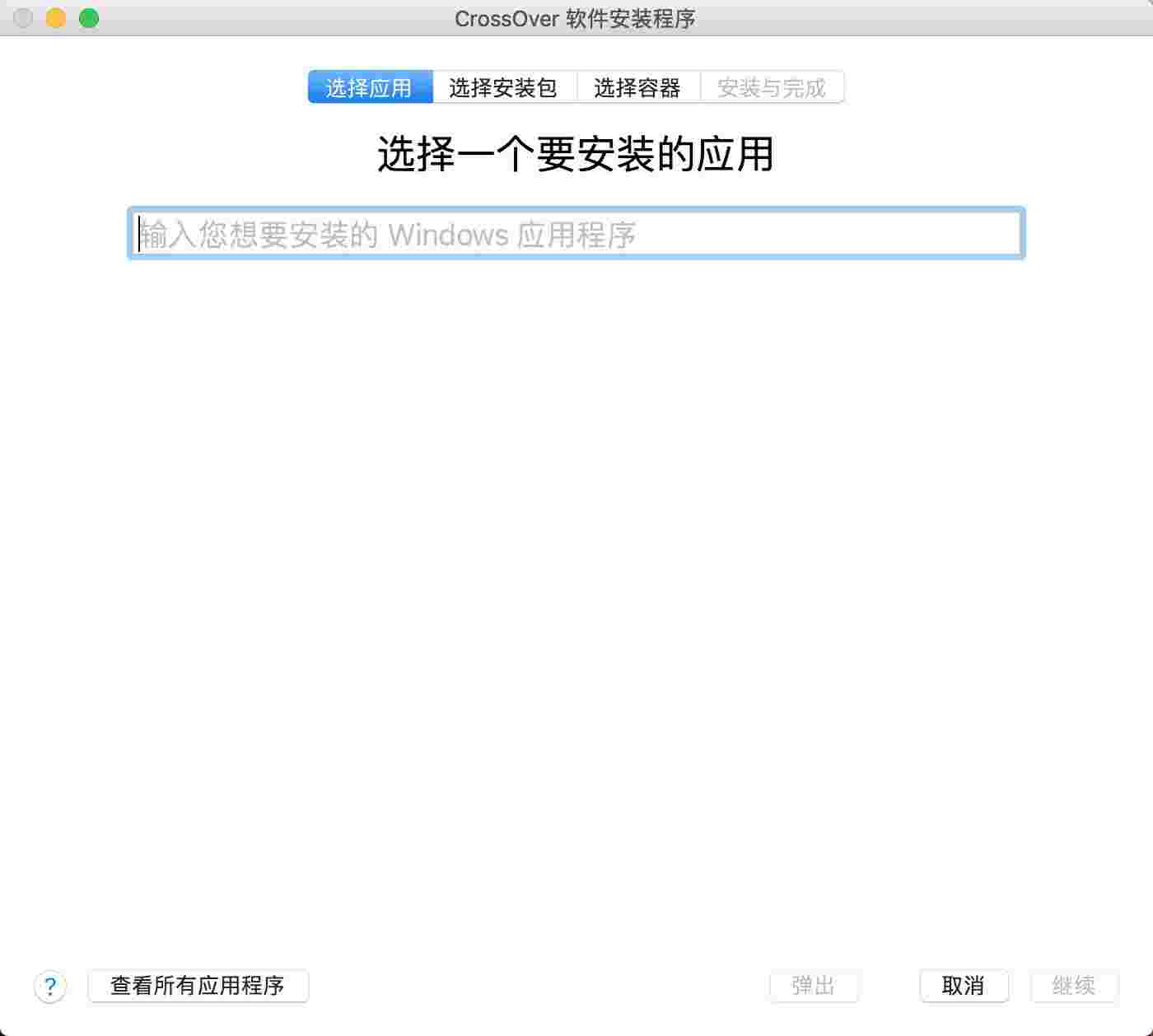Focus the Windows application search field
This screenshot has height=1036, width=1153.
pos(576,234)
